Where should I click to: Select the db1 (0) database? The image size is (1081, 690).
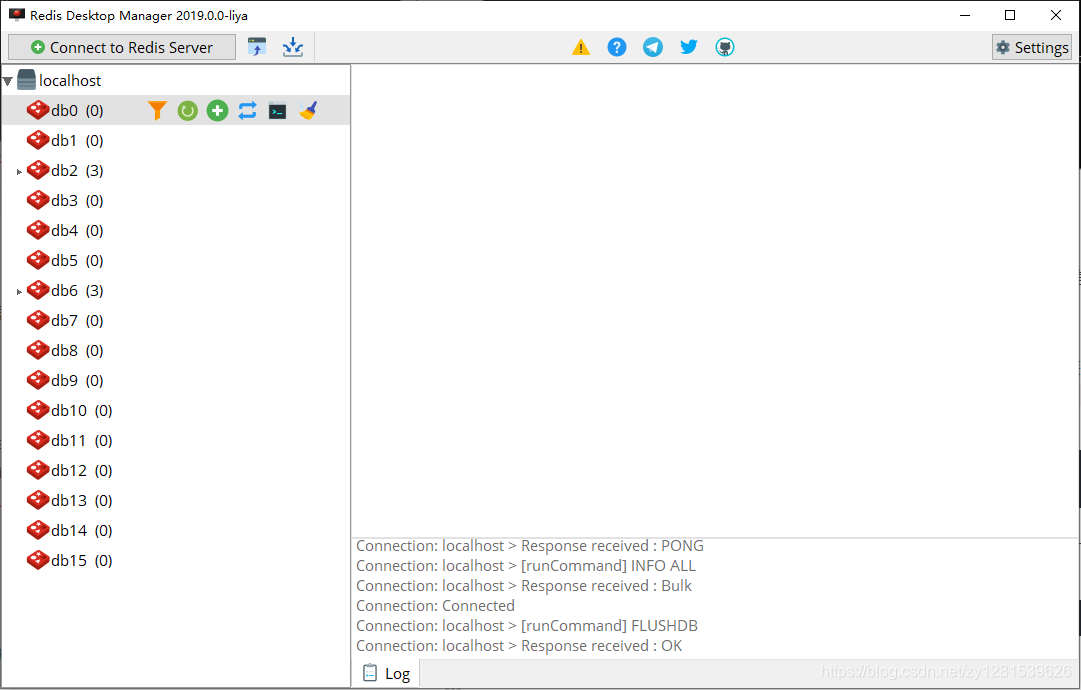tap(77, 141)
